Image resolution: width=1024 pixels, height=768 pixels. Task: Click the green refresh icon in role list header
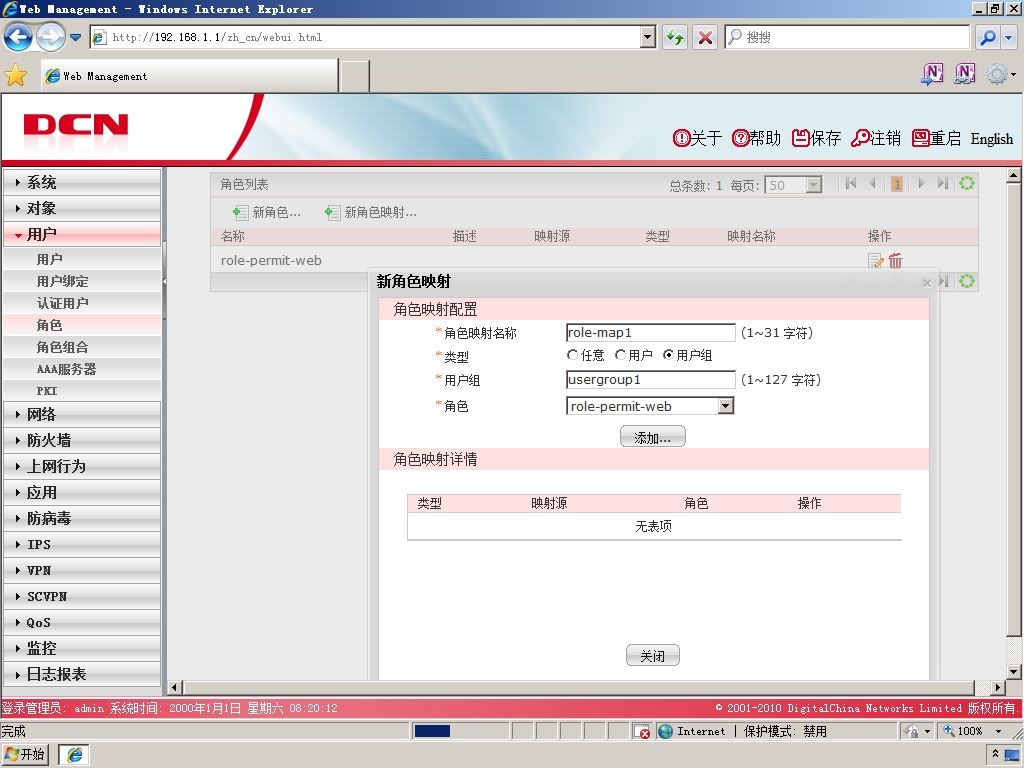coord(967,184)
